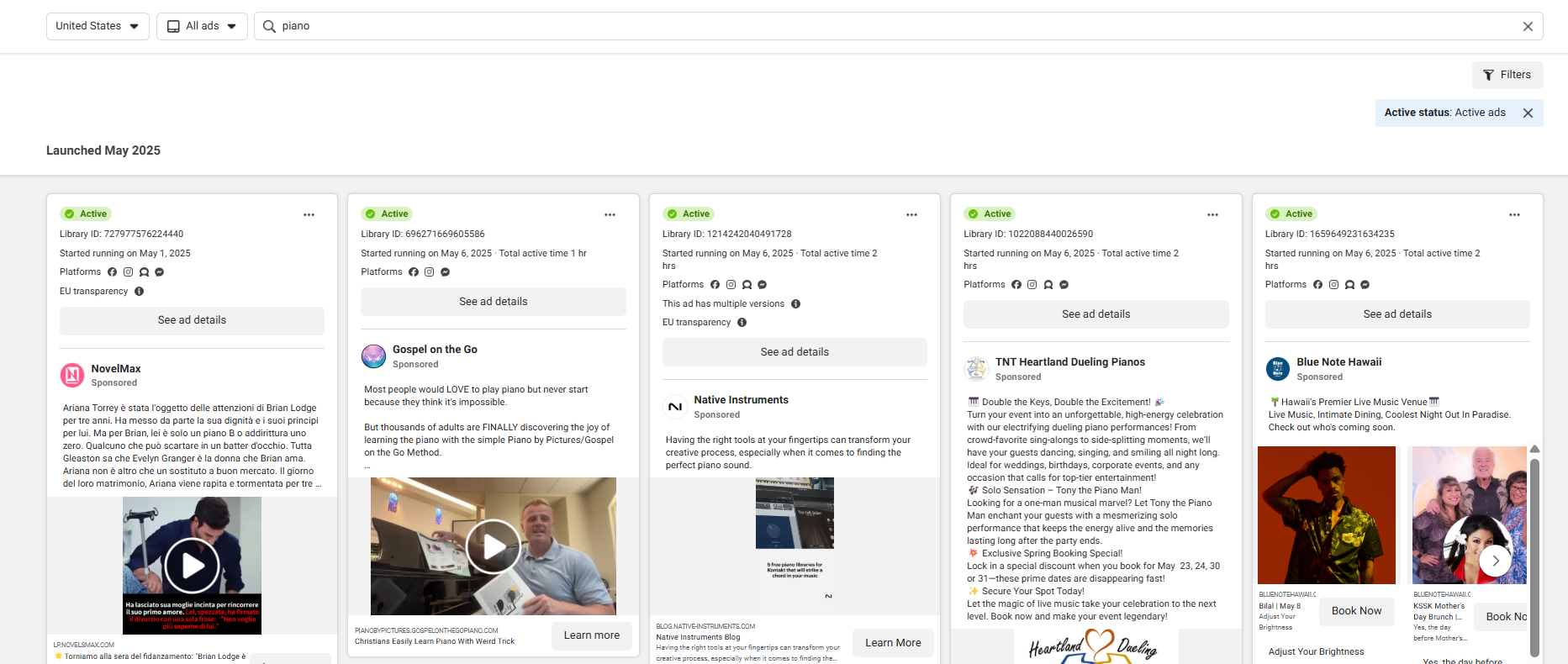The width and height of the screenshot is (1568, 664).
Task: Open the Gospel on the Go advertiser link
Action: click(x=435, y=350)
